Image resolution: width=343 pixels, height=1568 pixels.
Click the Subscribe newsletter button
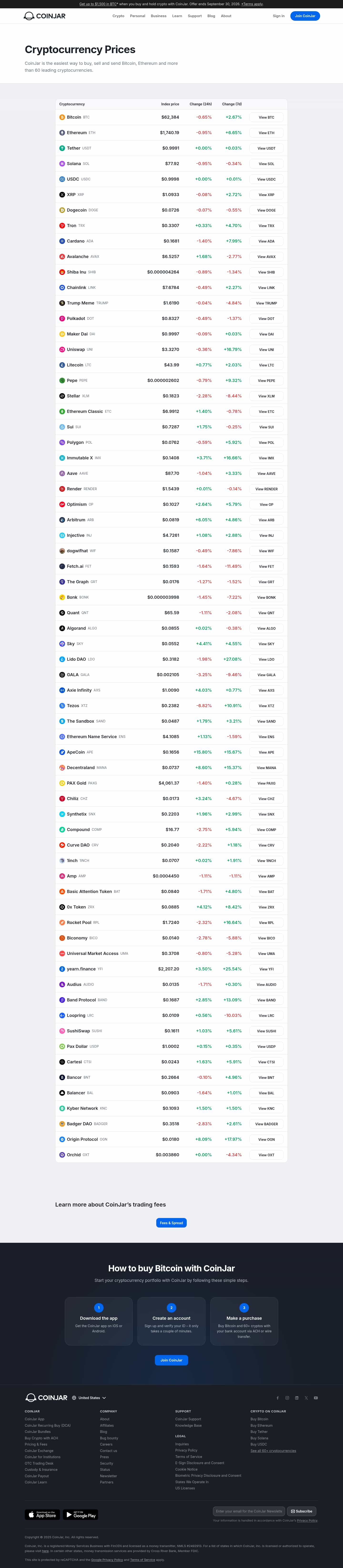[x=302, y=1511]
